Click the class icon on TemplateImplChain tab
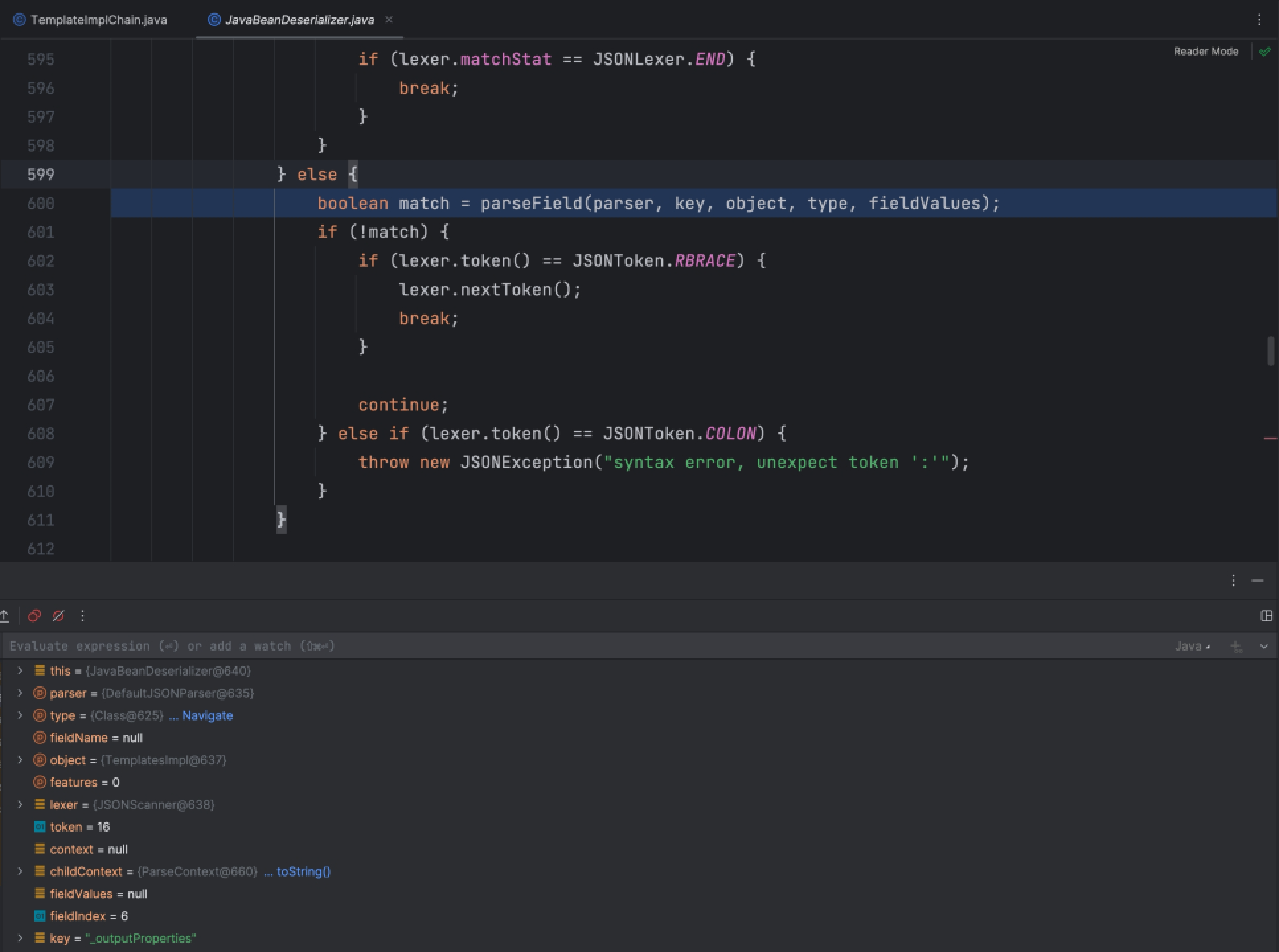The height and width of the screenshot is (952, 1279). click(20, 20)
